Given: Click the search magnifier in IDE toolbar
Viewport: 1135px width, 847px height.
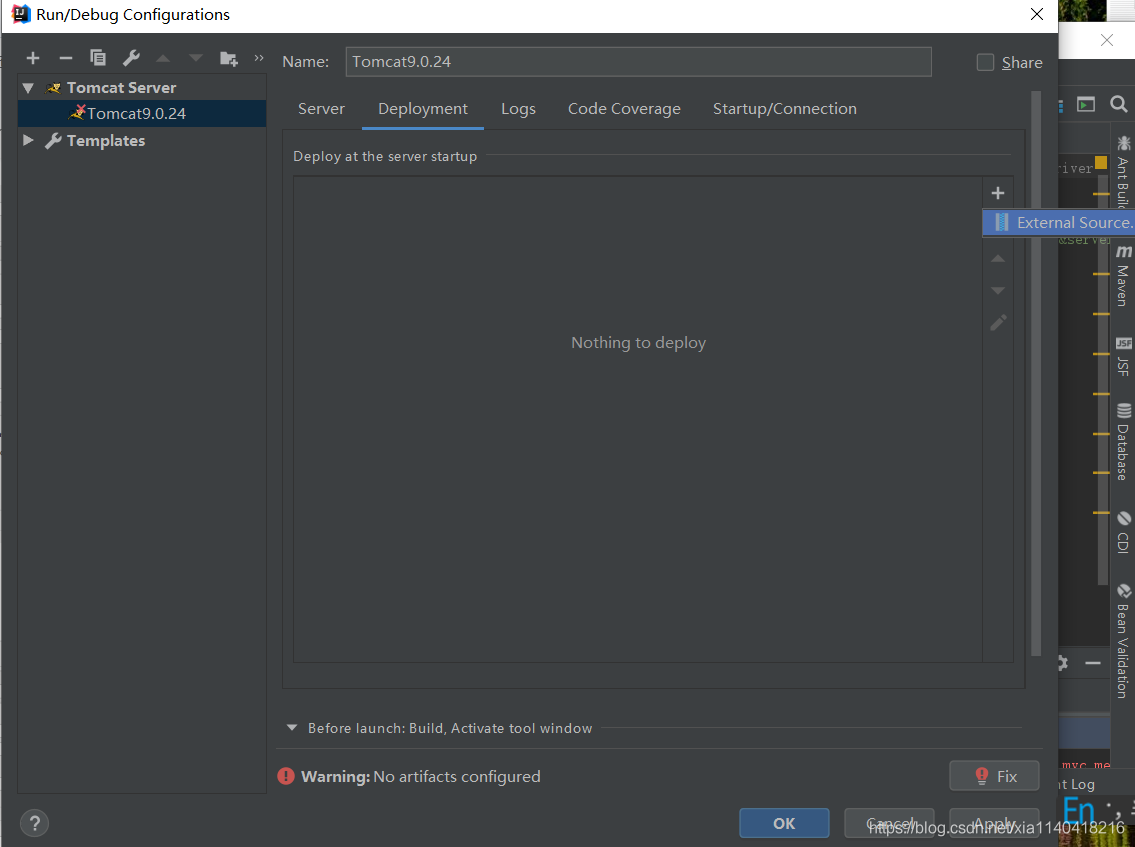Looking at the screenshot, I should [1118, 104].
